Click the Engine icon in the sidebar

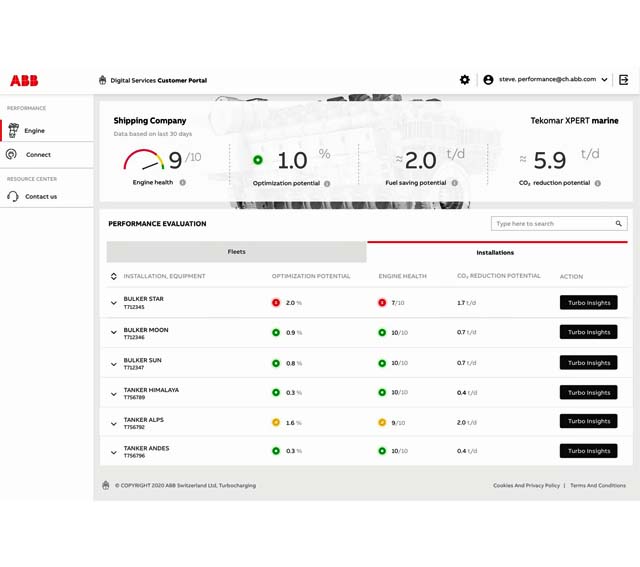13,130
